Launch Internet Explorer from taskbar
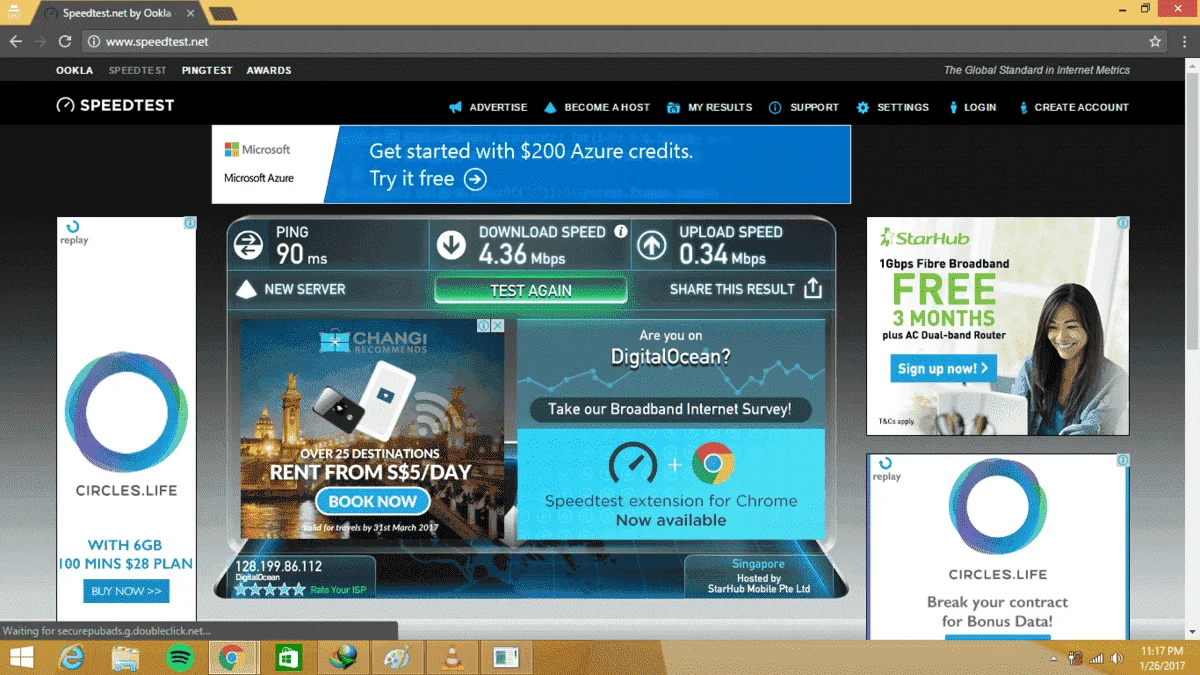1200x675 pixels. tap(72, 657)
